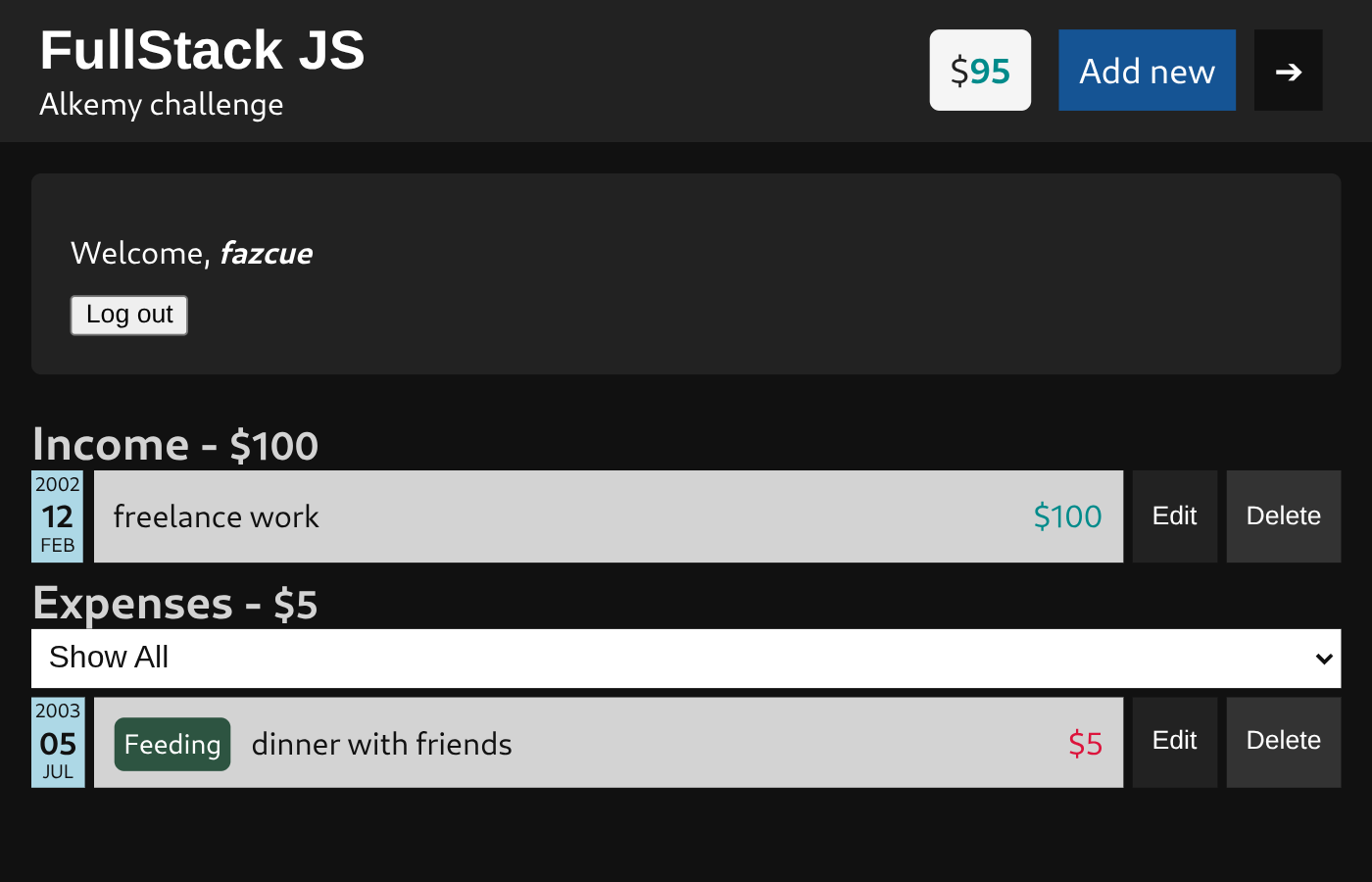Click the username fazcue in the welcome message
Image resolution: width=1372 pixels, height=882 pixels.
(x=266, y=253)
